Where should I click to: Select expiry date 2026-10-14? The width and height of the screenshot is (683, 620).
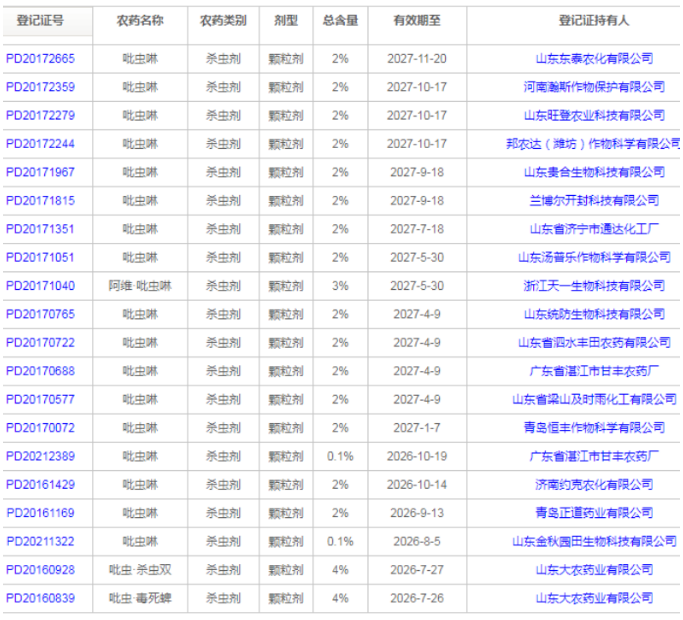coord(417,484)
